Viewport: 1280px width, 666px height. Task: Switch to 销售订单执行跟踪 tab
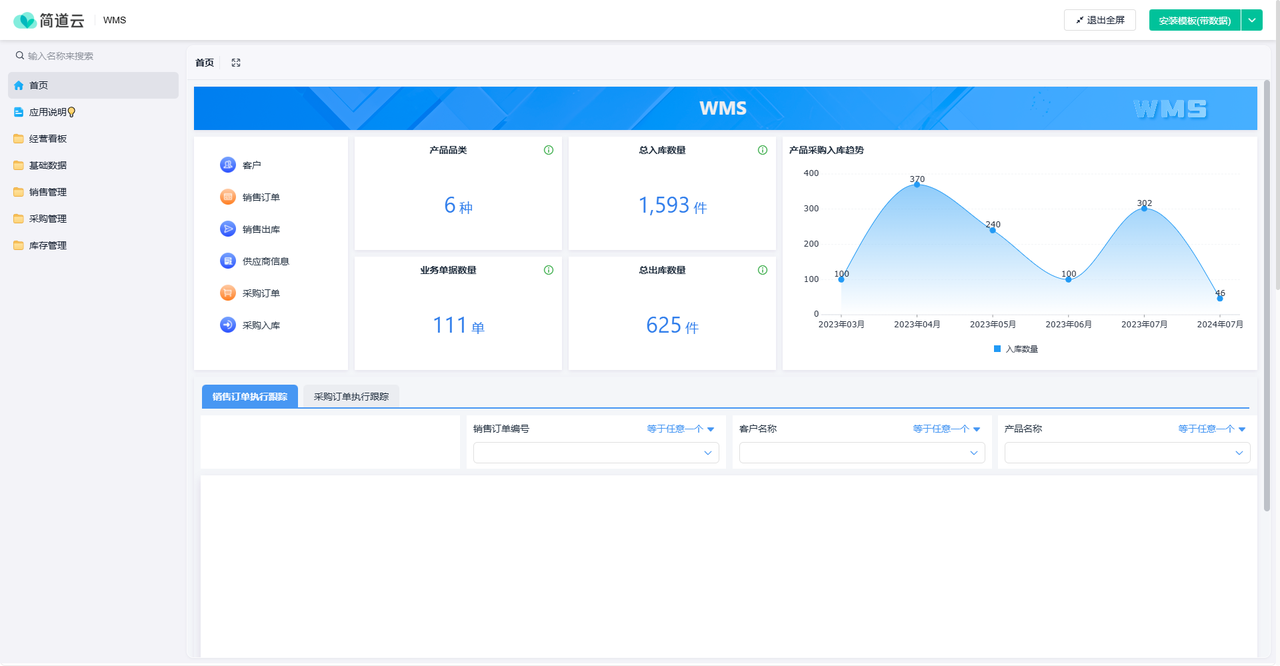click(x=250, y=396)
